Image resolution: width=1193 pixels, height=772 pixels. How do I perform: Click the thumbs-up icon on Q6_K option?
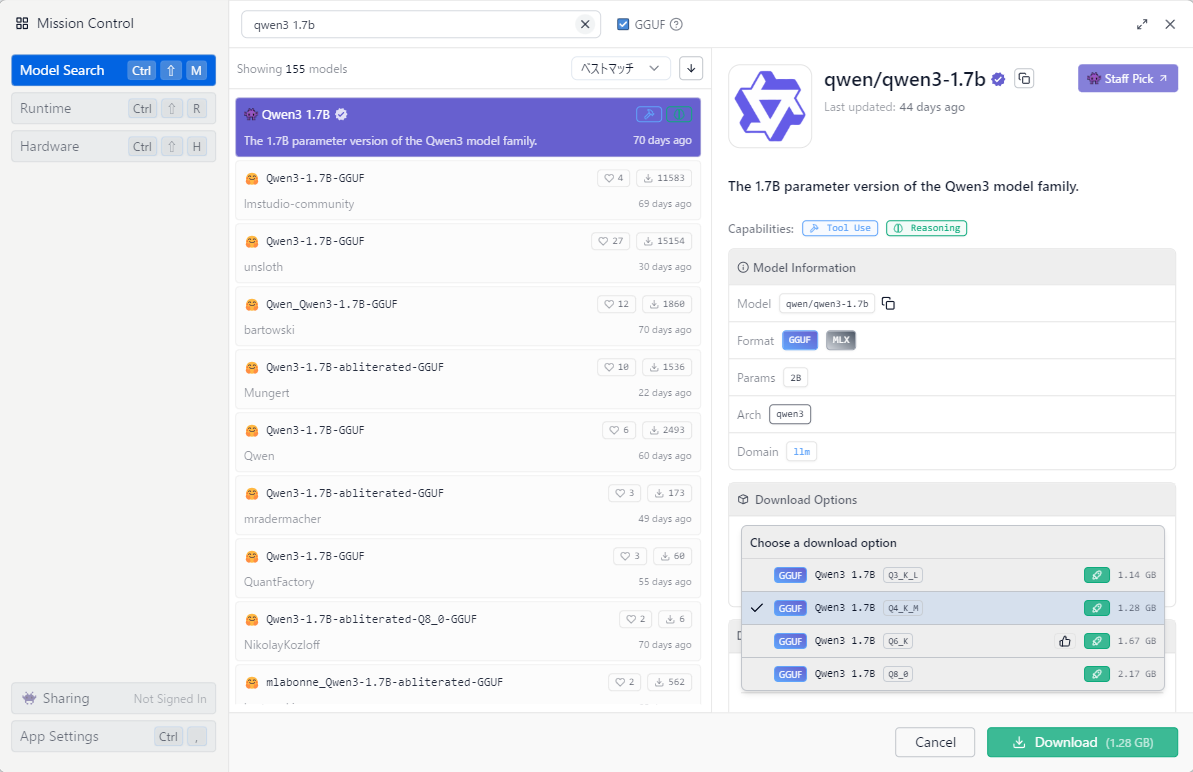1065,641
